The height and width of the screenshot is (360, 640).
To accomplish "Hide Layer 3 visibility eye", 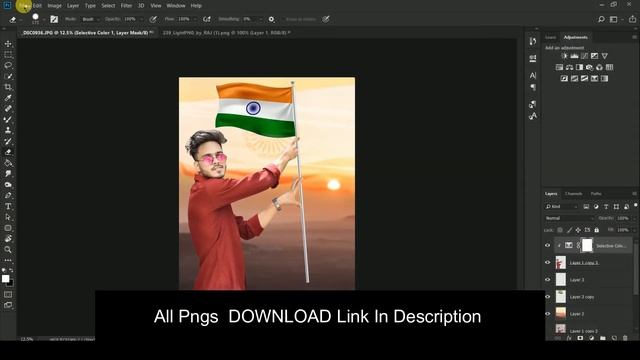I will coord(548,280).
